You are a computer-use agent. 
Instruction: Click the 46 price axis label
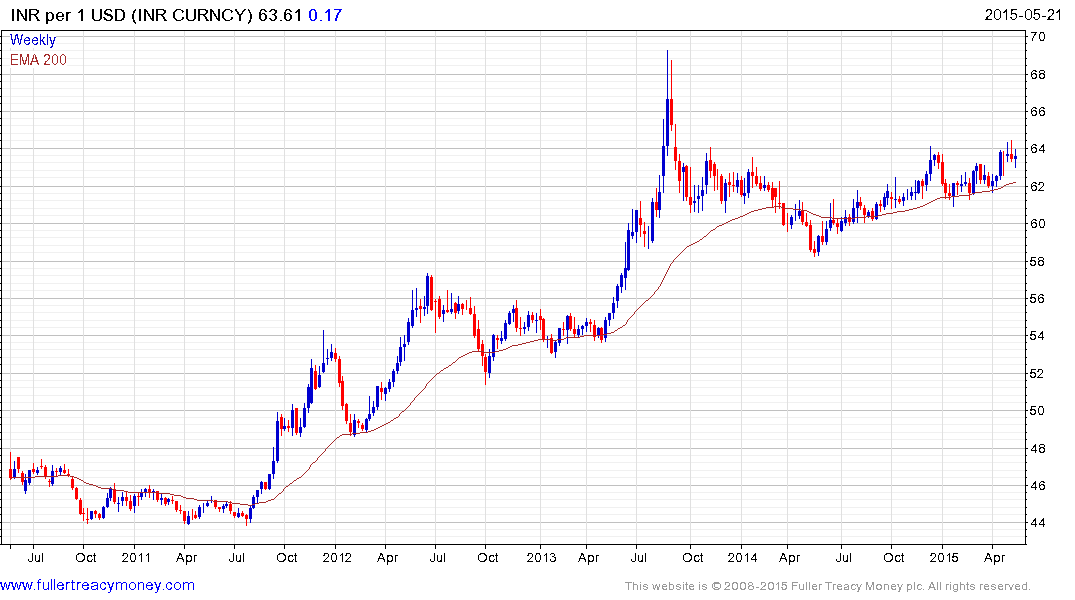[1038, 485]
